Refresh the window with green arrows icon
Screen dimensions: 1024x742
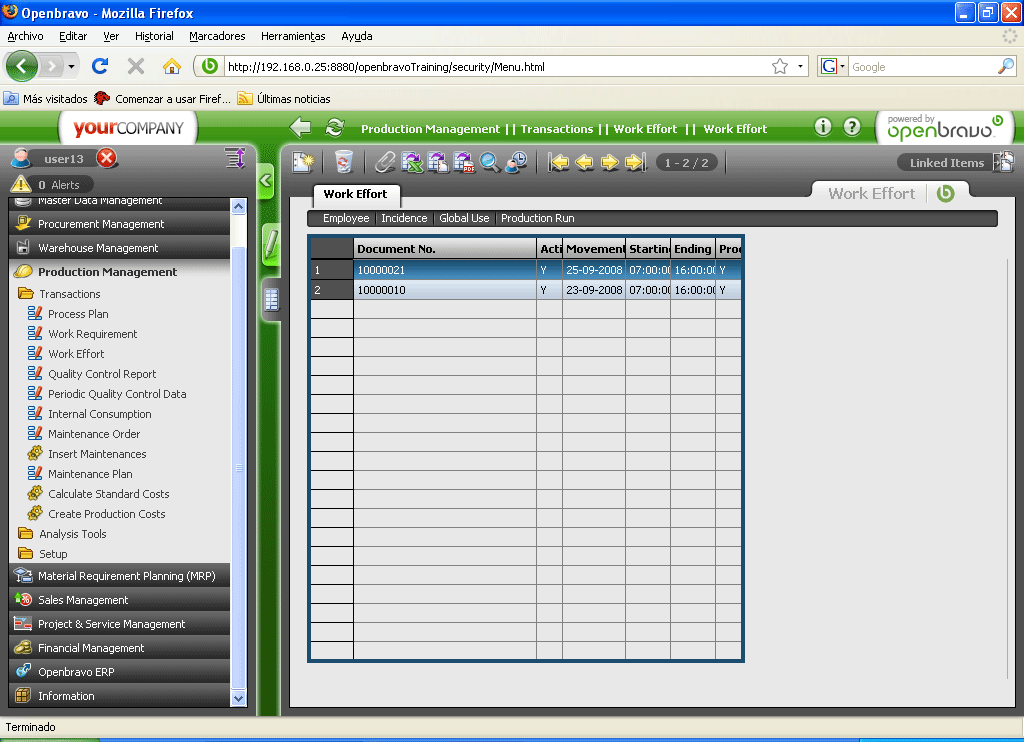coord(335,128)
